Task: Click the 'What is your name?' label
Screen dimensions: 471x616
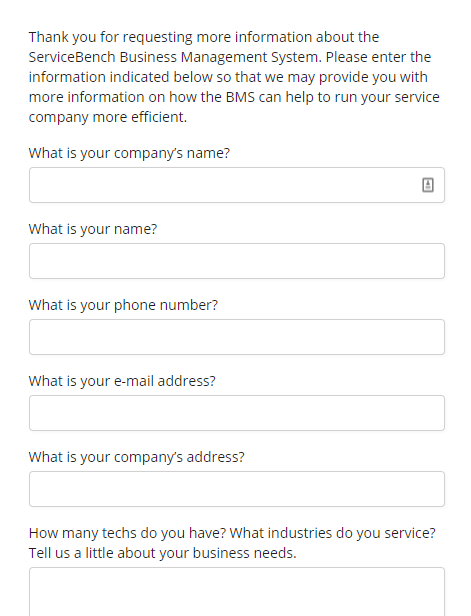Action: (x=93, y=229)
